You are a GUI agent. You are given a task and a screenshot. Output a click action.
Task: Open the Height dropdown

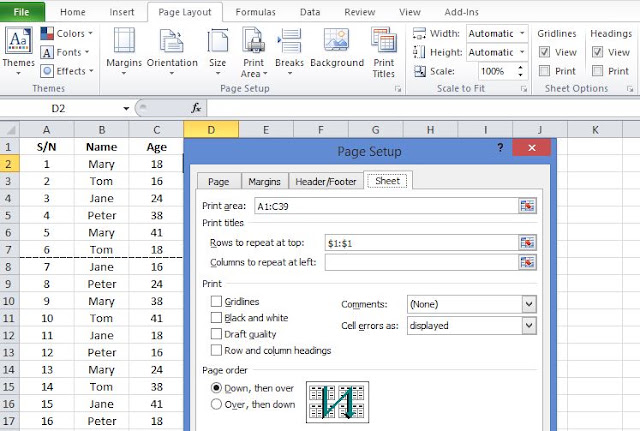point(522,52)
